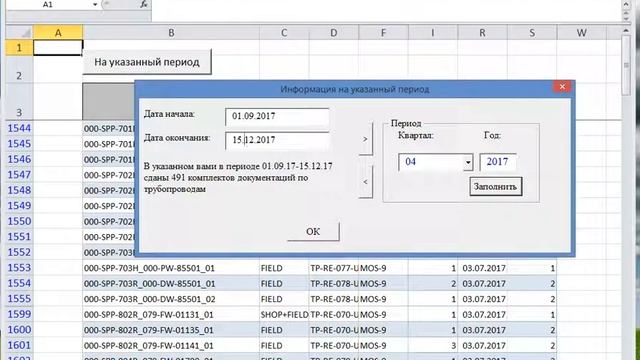Click the vertical scrollbar up arrow
This screenshot has width=640, height=360.
click(x=626, y=31)
